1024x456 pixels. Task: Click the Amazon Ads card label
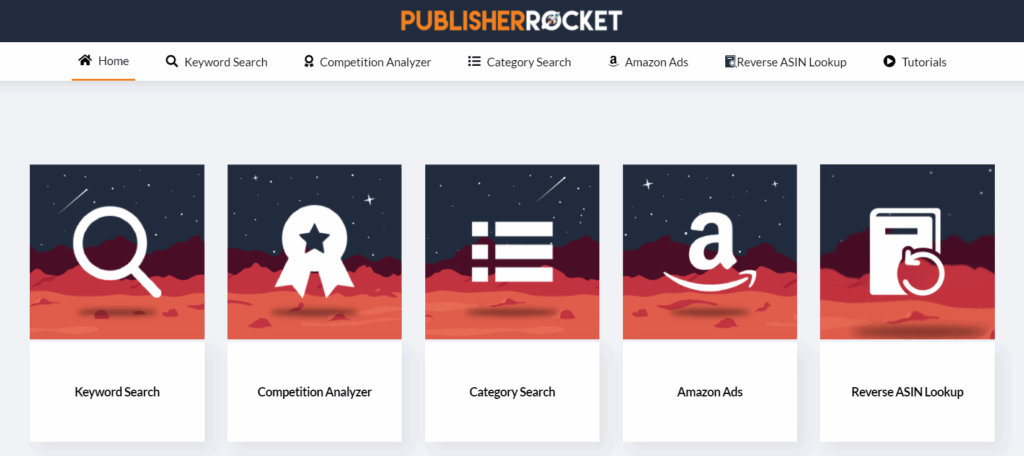[x=710, y=392]
